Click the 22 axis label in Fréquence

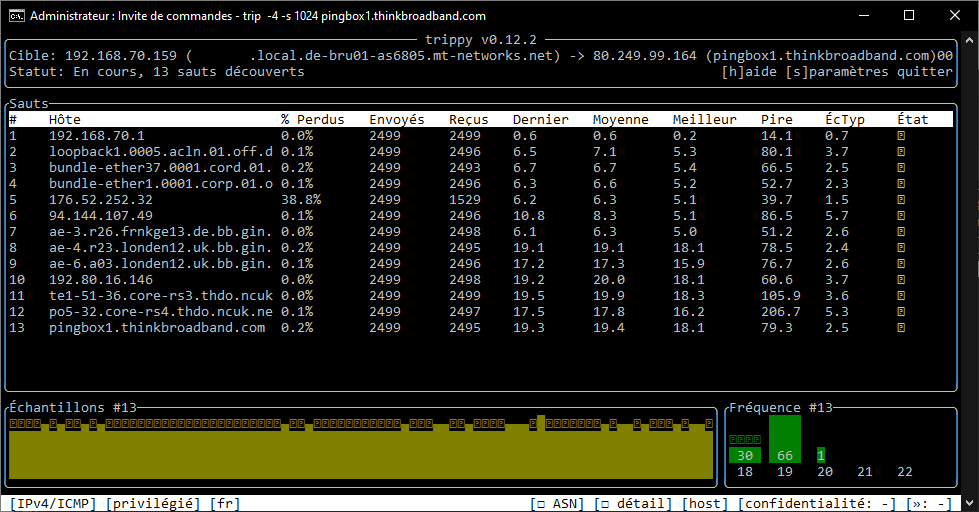click(x=905, y=471)
